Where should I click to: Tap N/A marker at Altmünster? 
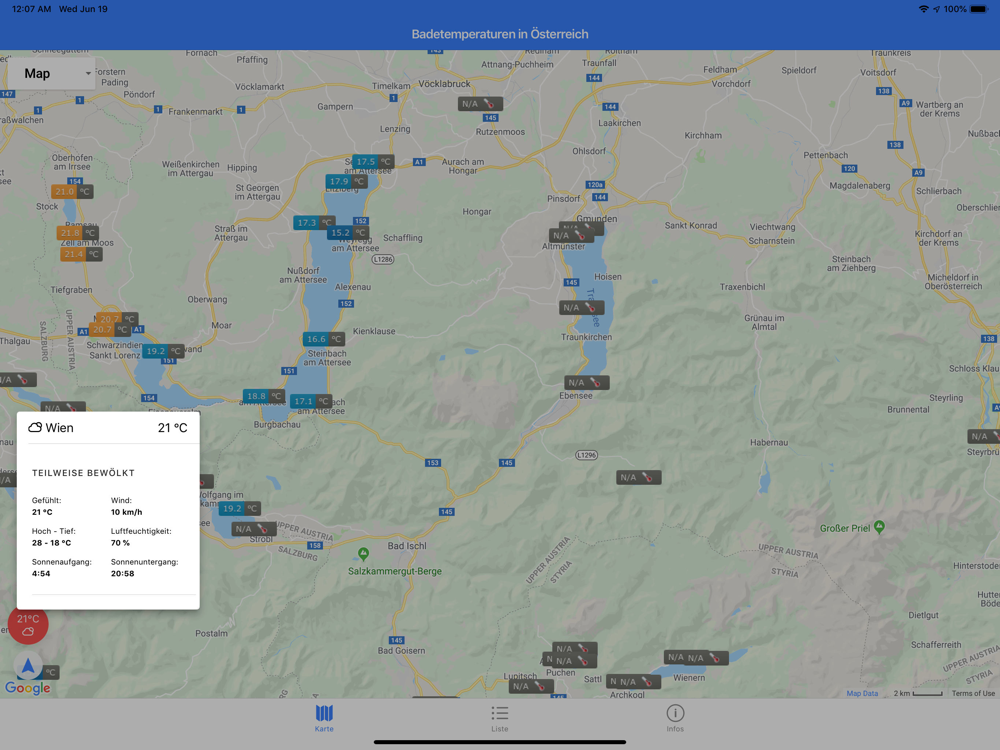click(x=571, y=236)
